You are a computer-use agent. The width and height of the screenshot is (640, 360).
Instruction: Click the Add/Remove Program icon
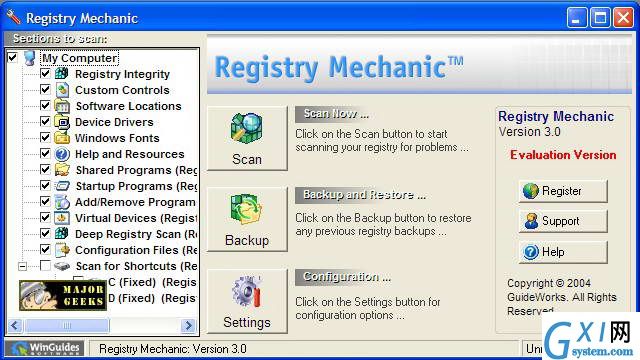click(x=62, y=202)
